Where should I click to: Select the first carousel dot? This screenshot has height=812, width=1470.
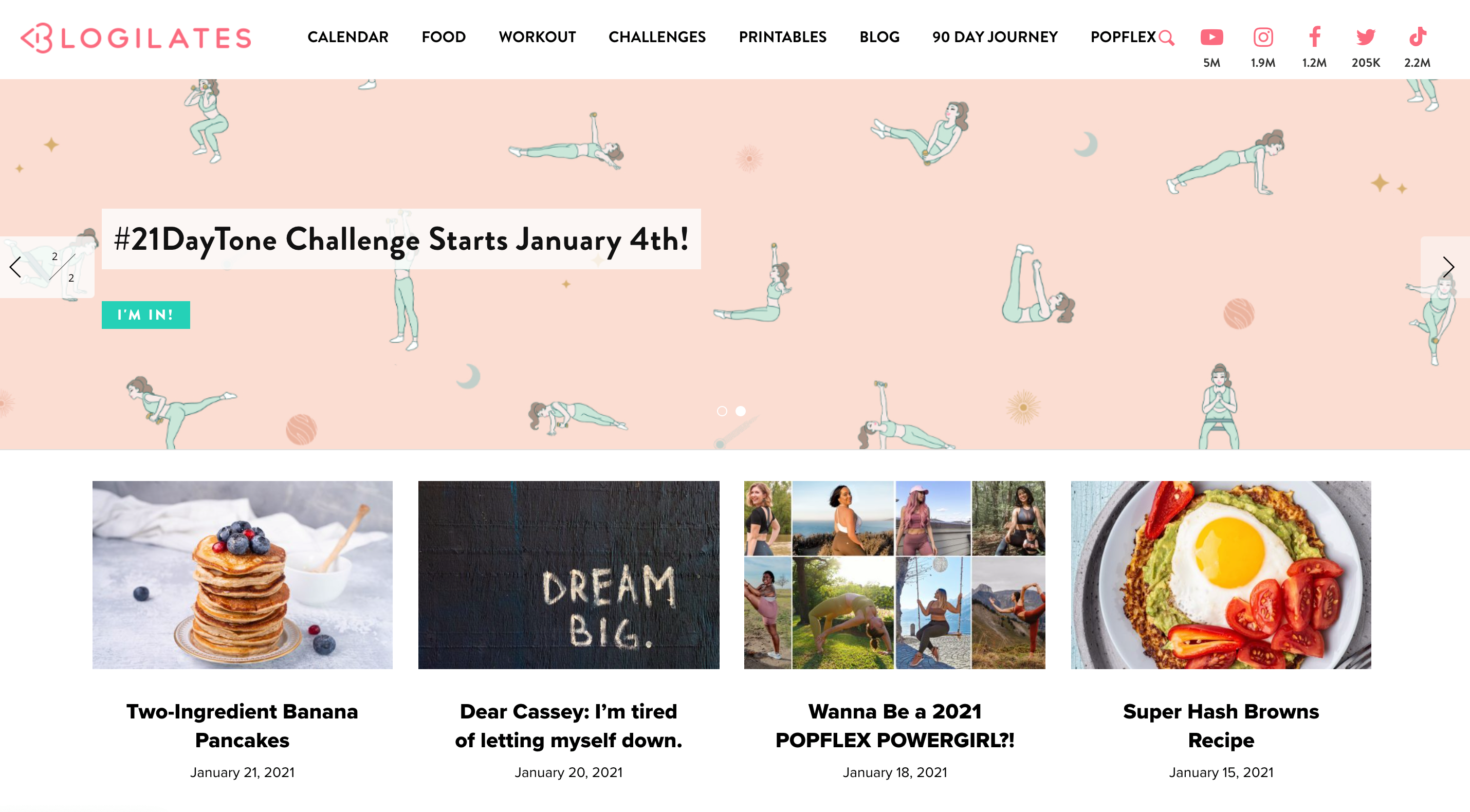722,411
